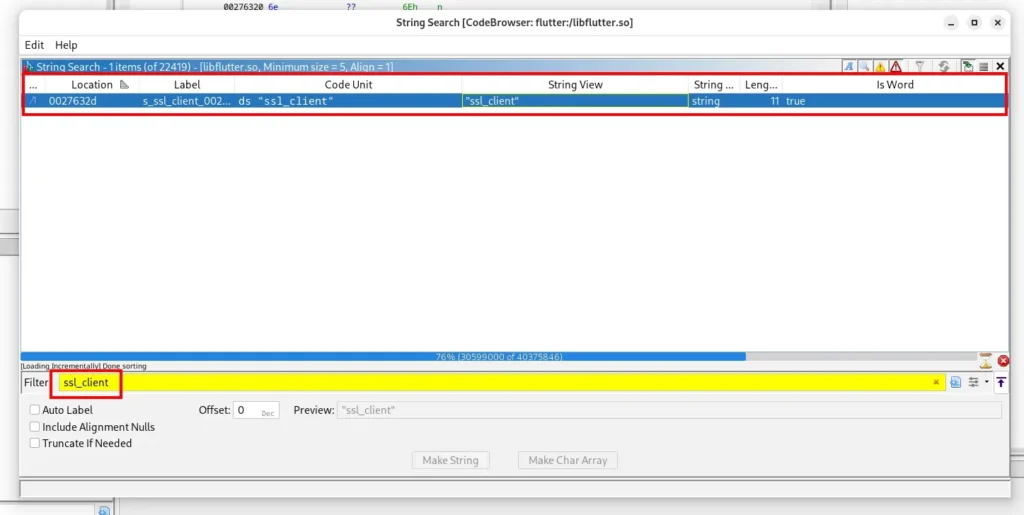Click the funnel filter icon in toolbar
1024x515 pixels.
[920, 67]
